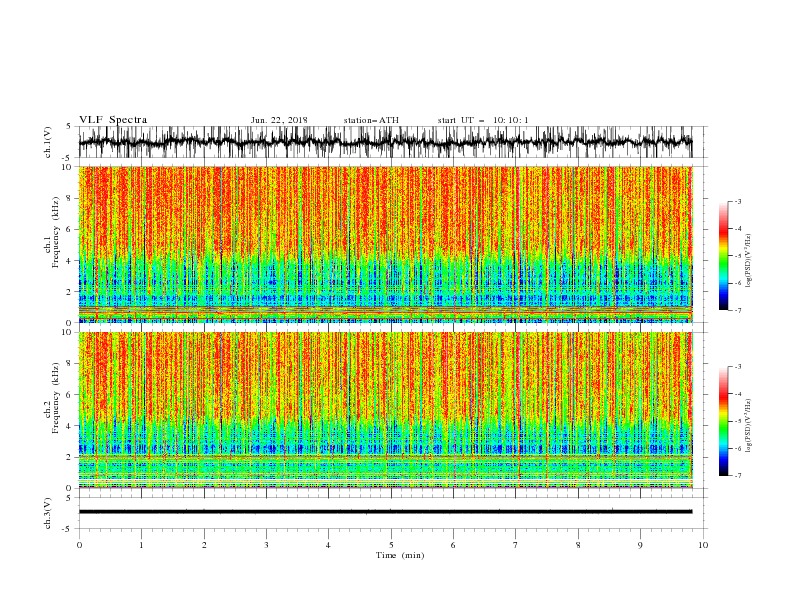Click the flat ch.3 black trace
Image resolution: width=792 pixels, height=612 pixels.
[385, 512]
